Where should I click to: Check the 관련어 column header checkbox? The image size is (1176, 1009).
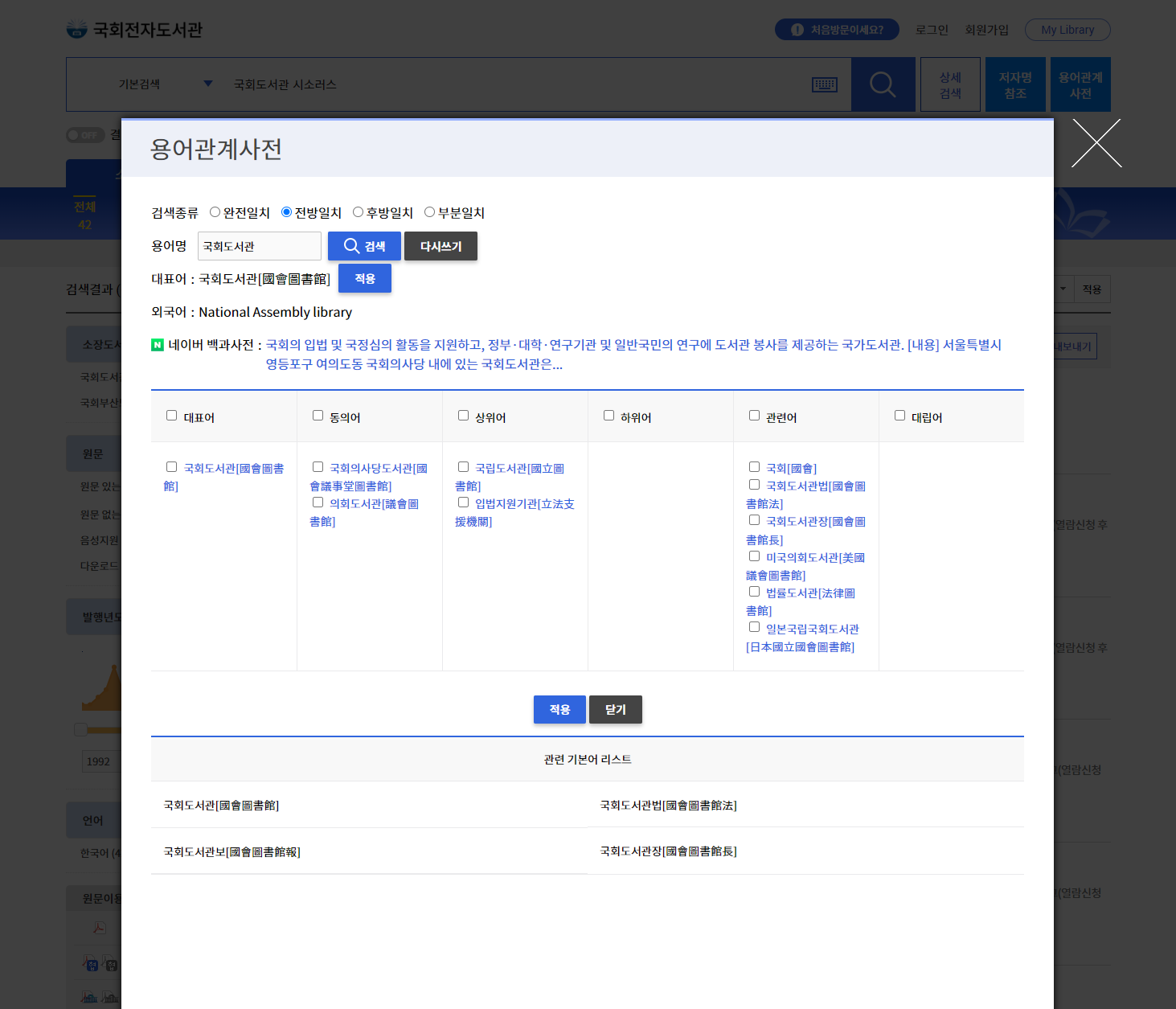[x=754, y=416]
